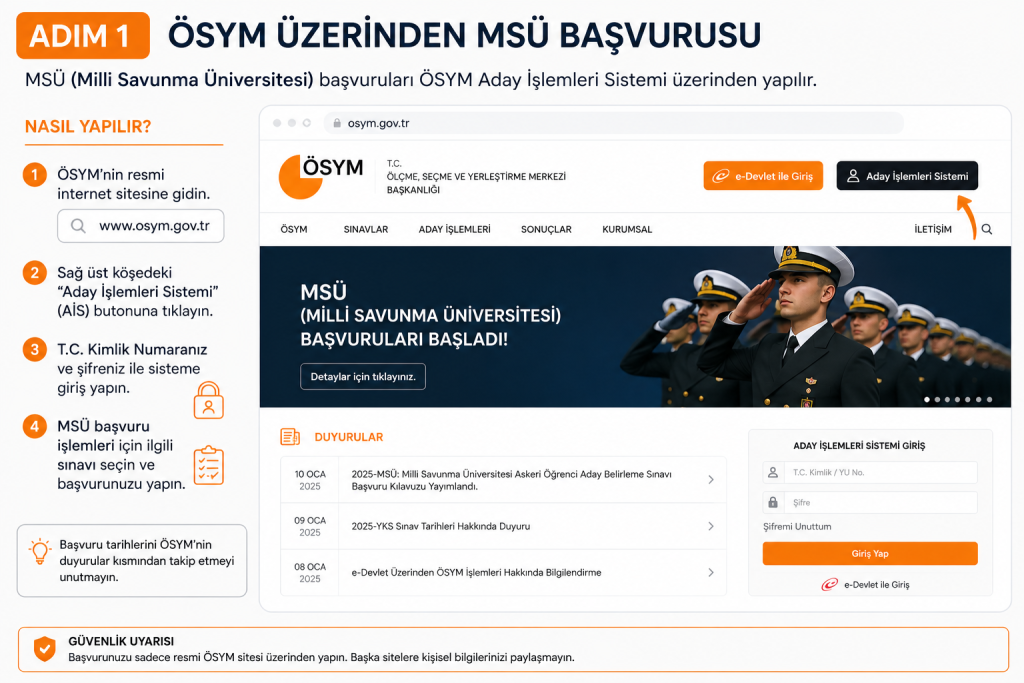This screenshot has height=683, width=1024.
Task: Open the 2025-YKS Sınav Tarihleri Hakkında Duyuru
Action: [441, 526]
